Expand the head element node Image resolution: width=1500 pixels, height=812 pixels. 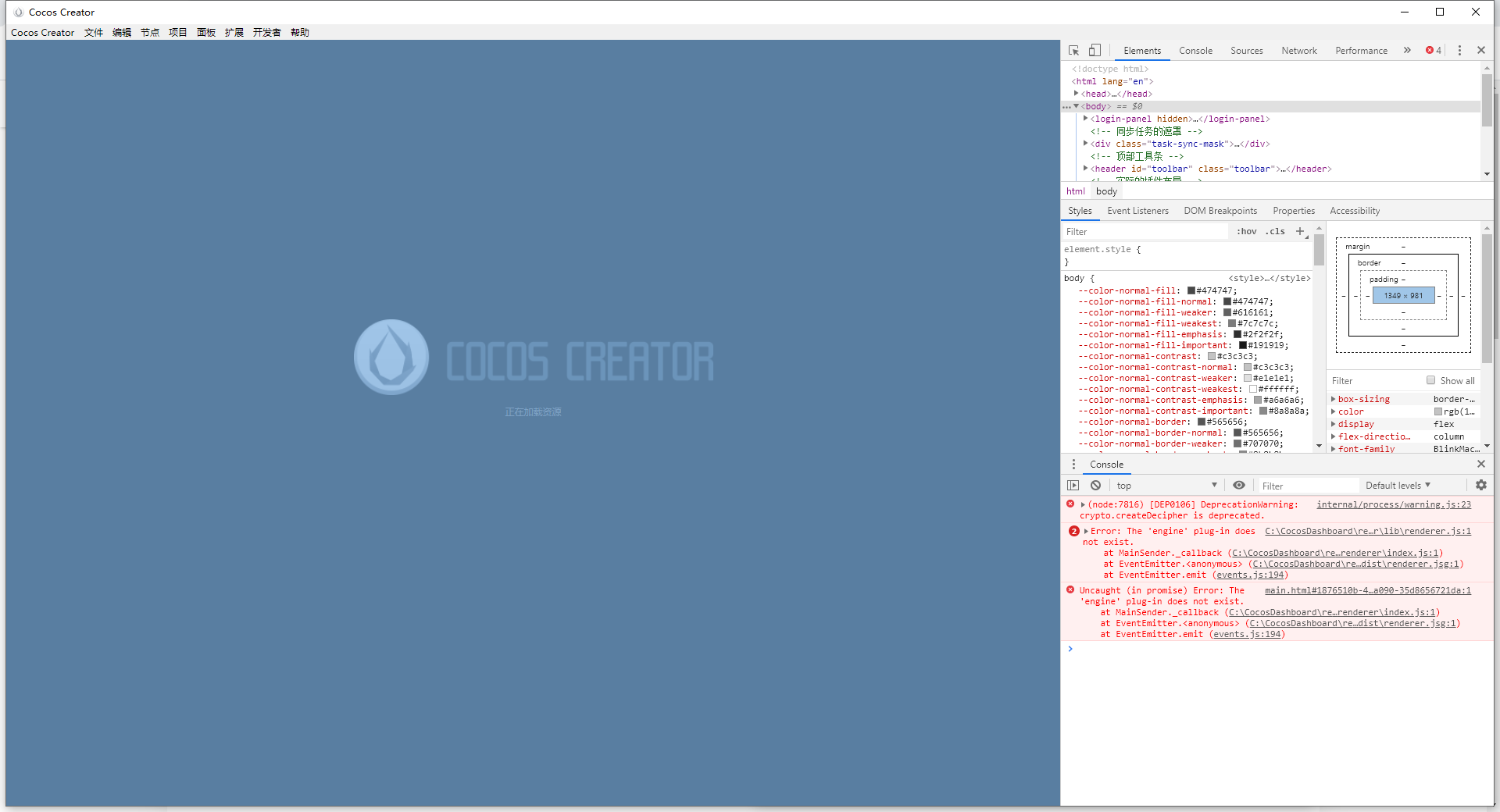[1077, 94]
